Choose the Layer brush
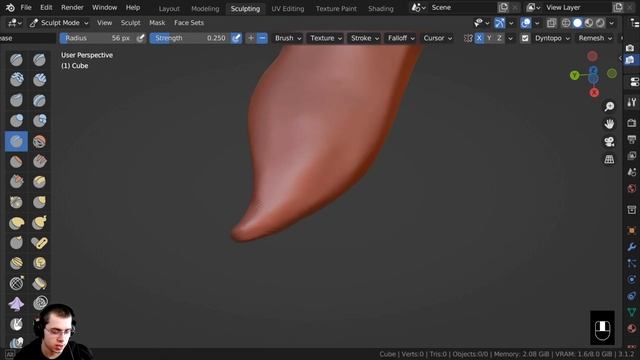Screen dimensions: 640x360 coord(40,100)
